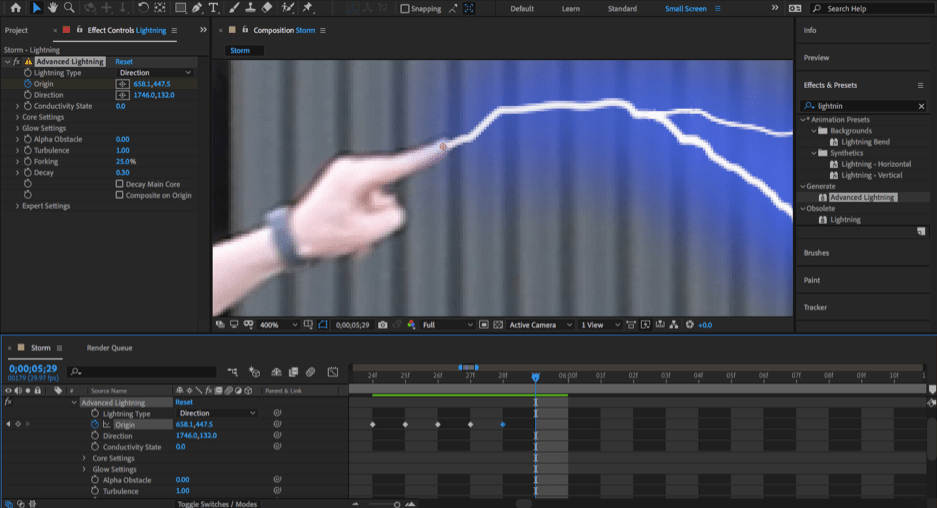Click Reset for Advanced Lightning in Effect Controls
The height and width of the screenshot is (508, 937).
tap(123, 62)
